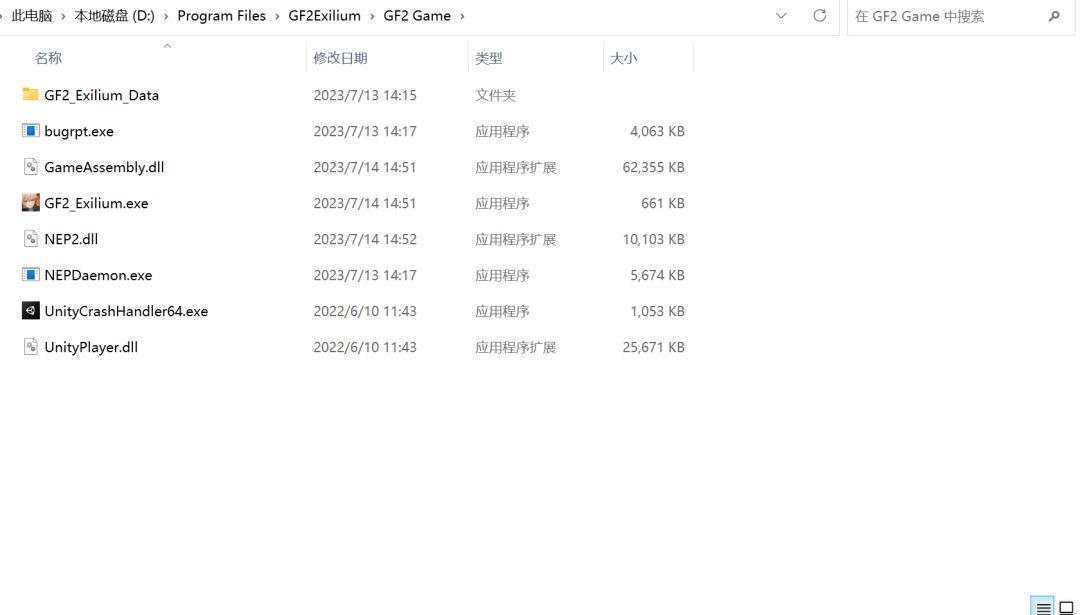This screenshot has width=1080, height=615.
Task: Click the 661 KB size value
Action: pos(663,203)
